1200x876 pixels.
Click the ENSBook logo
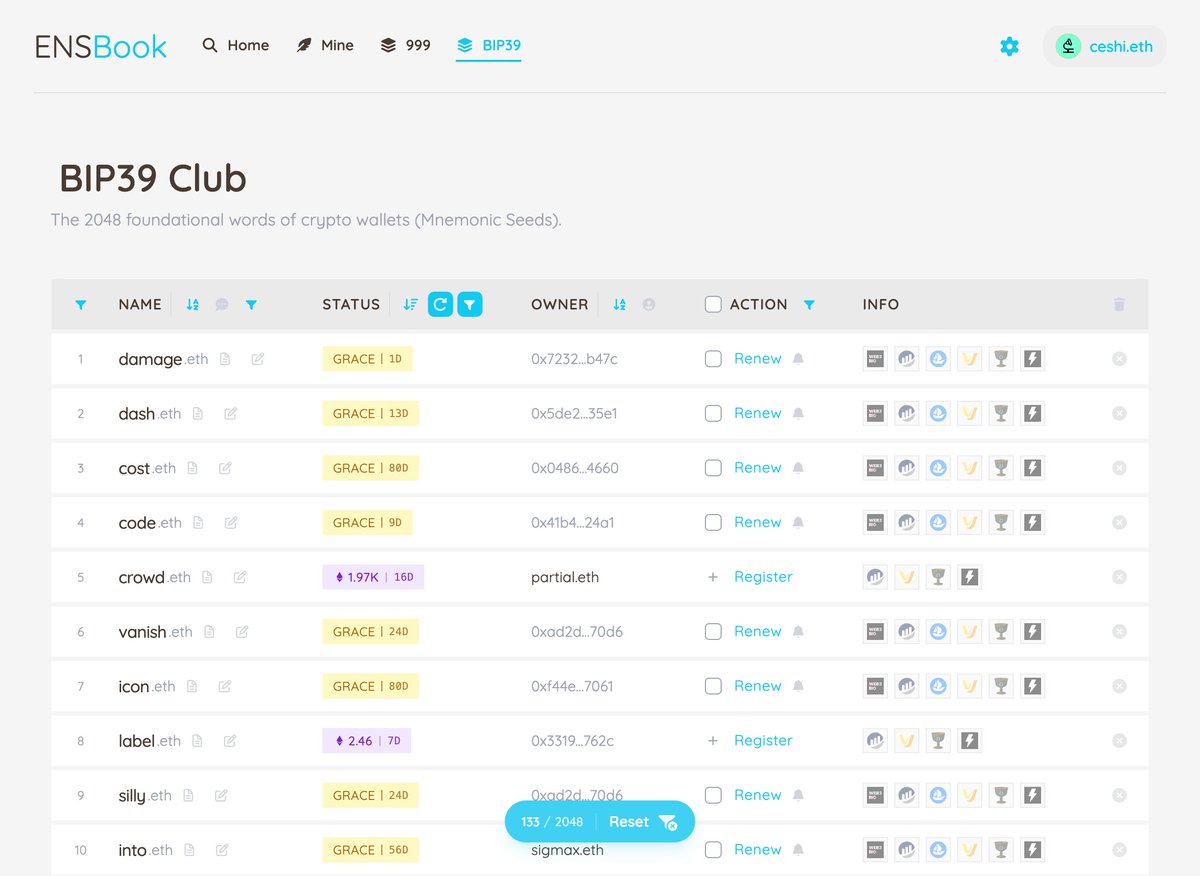tap(101, 46)
